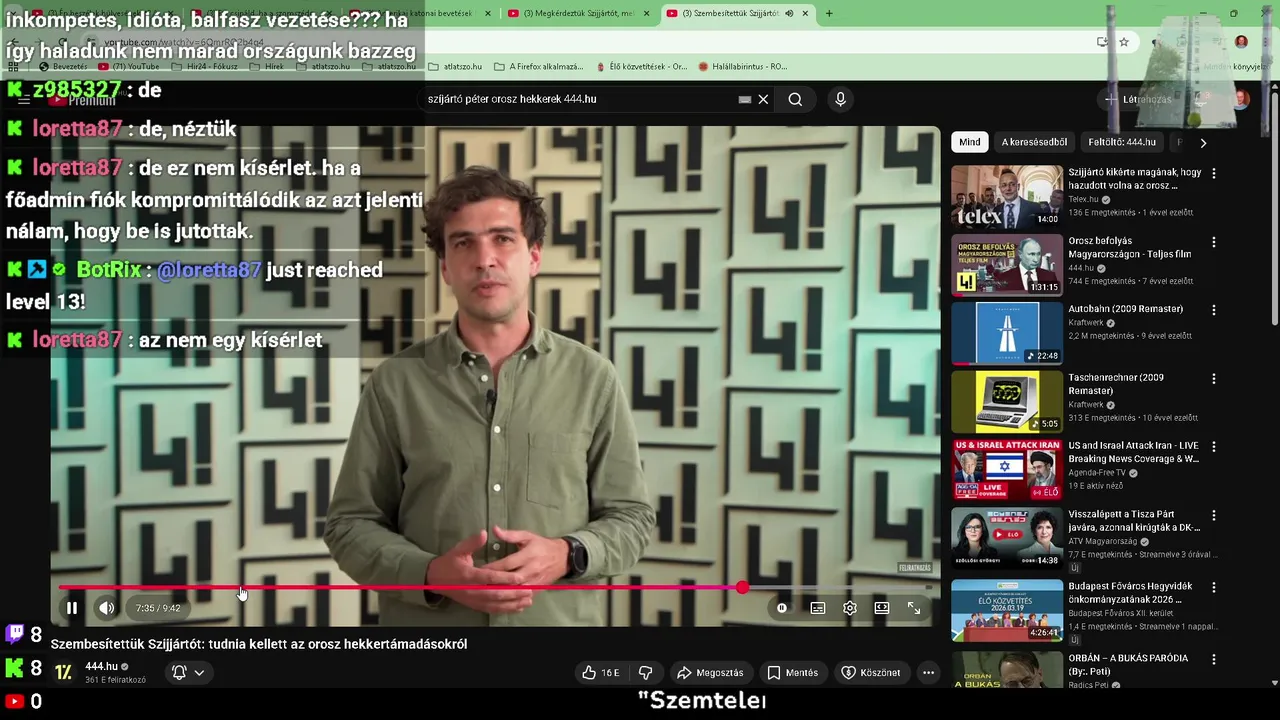Like the video with thumbs up
Screen dimensions: 1280x720
[601, 673]
